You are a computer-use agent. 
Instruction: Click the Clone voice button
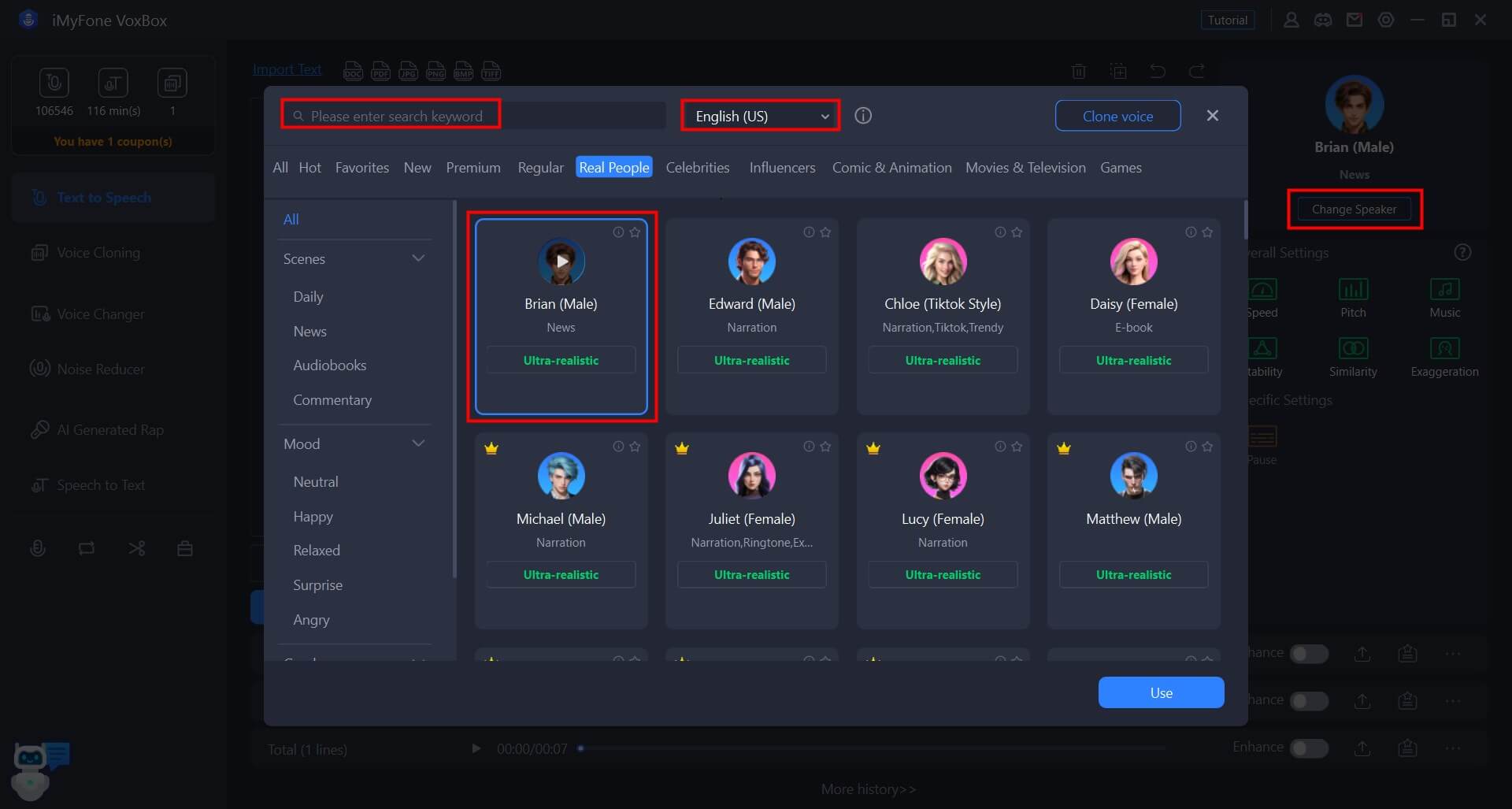click(1117, 116)
